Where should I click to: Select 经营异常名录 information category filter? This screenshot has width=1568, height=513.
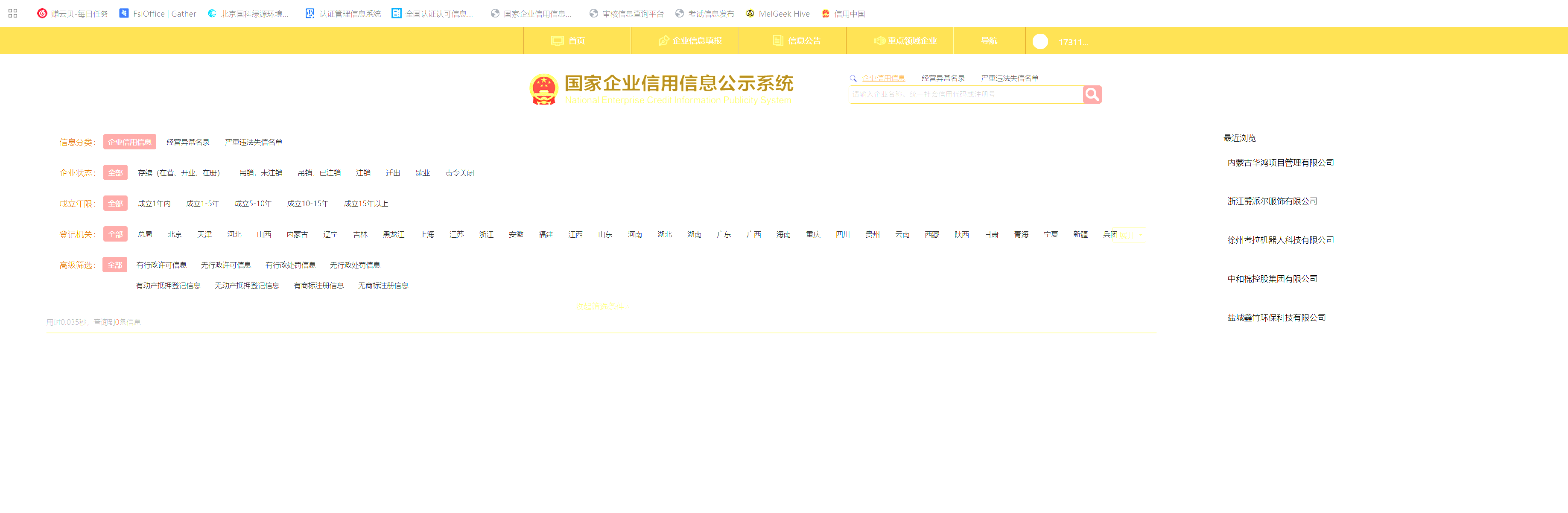187,143
